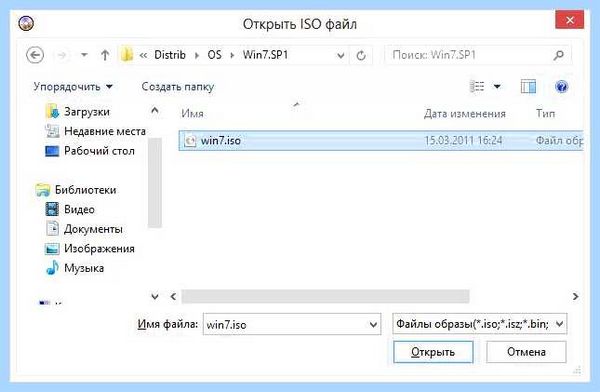Go back with the Back arrow button
This screenshot has height=392, width=600.
pyautogui.click(x=35, y=55)
